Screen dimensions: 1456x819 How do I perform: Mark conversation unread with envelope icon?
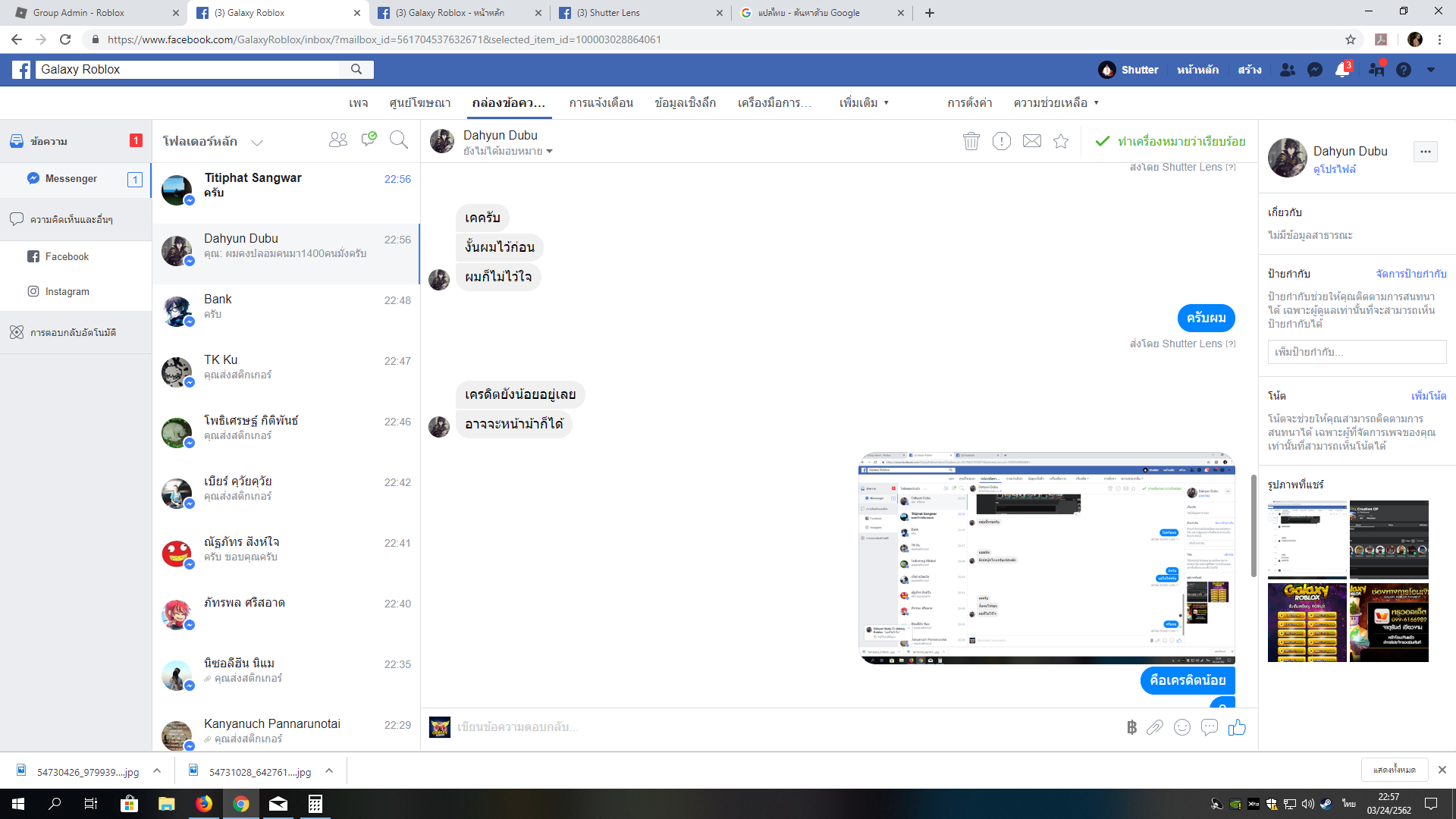pos(1032,141)
